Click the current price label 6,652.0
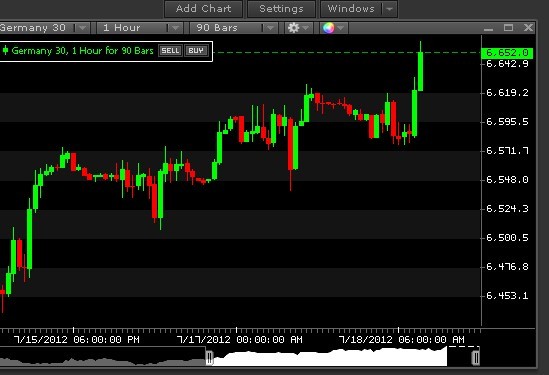549x375 pixels. [507, 53]
